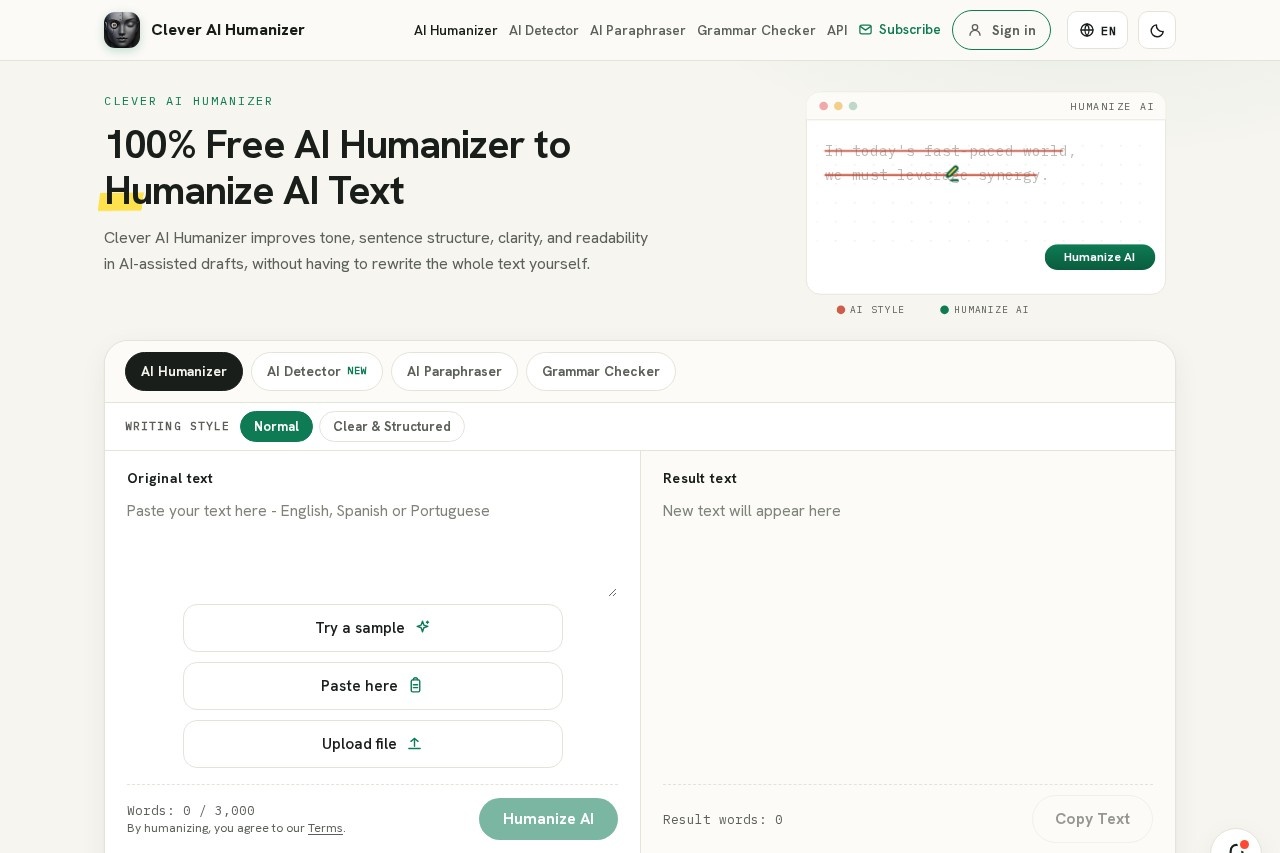Click Humanize AI in the demo preview card

pos(1100,257)
